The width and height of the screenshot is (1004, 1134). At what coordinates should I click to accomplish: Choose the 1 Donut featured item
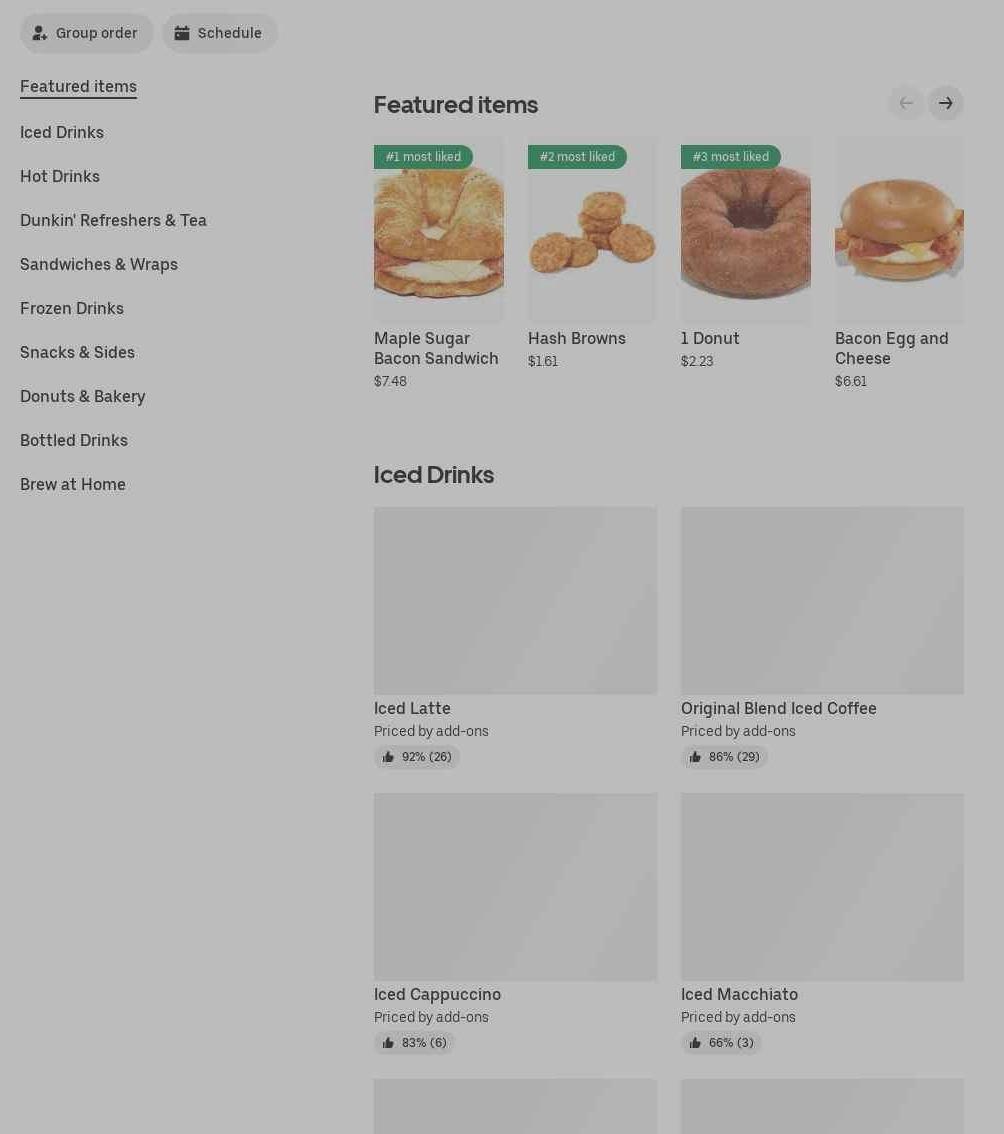tap(746, 230)
